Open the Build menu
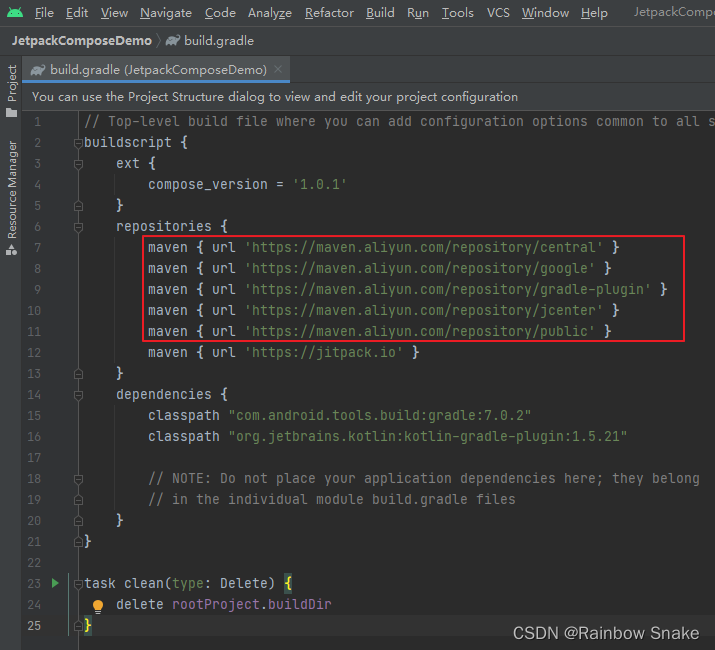Screen dimensions: 715x650 click(x=380, y=13)
